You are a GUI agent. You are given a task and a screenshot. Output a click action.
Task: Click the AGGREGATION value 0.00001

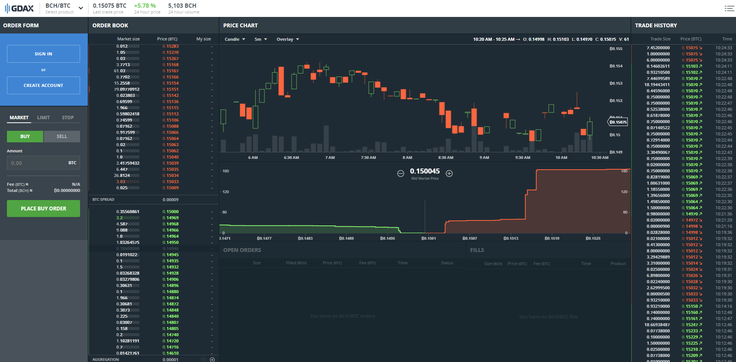170,359
